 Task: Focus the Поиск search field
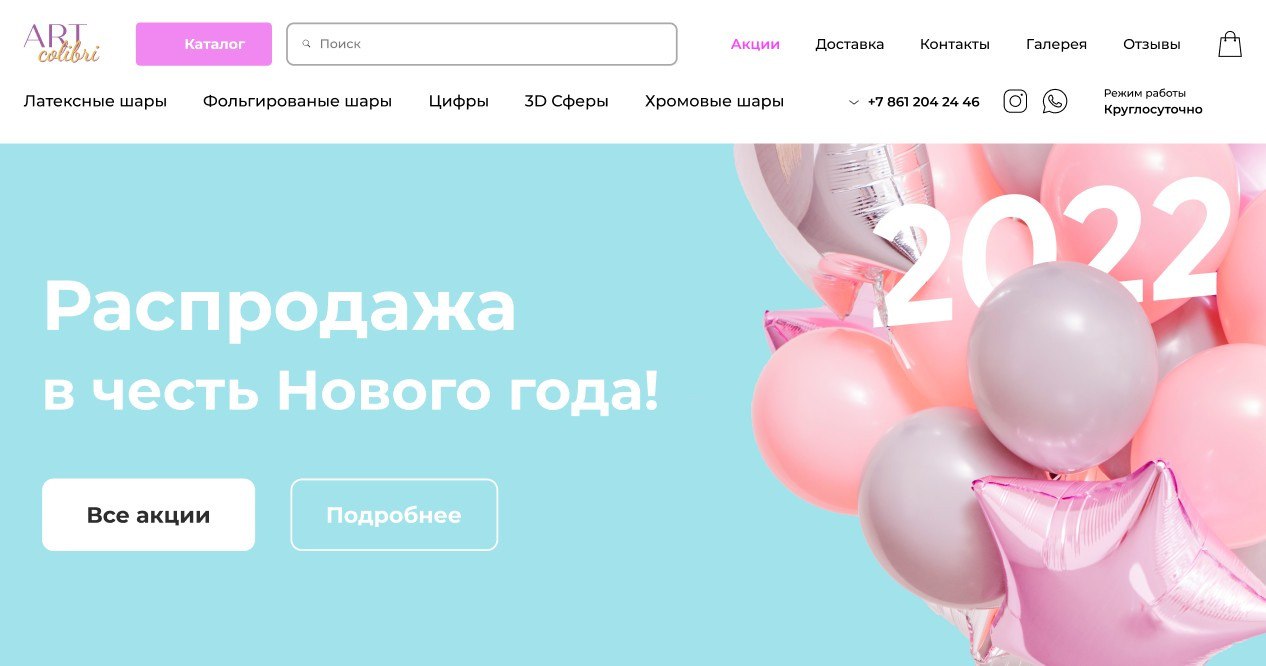482,44
